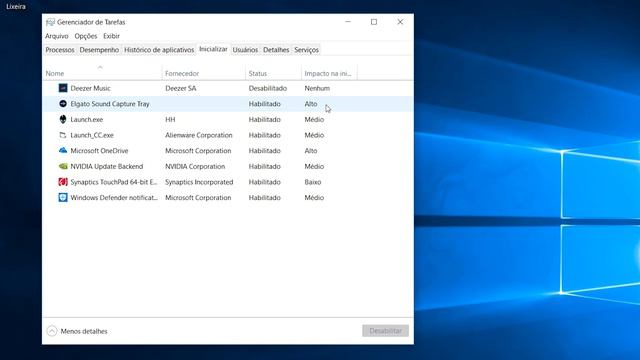Image resolution: width=640 pixels, height=360 pixels.
Task: Sort by the Nome column header
Action: (55, 73)
